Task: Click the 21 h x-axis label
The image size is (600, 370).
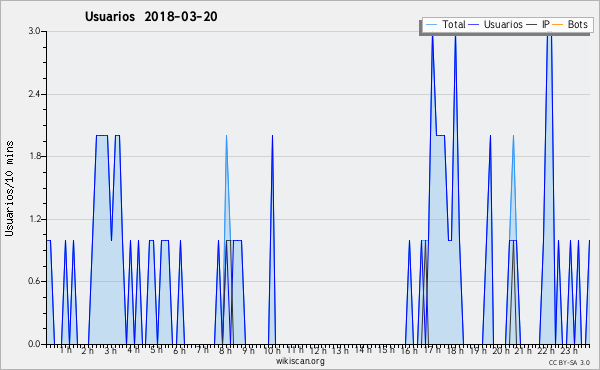Action: point(523,351)
